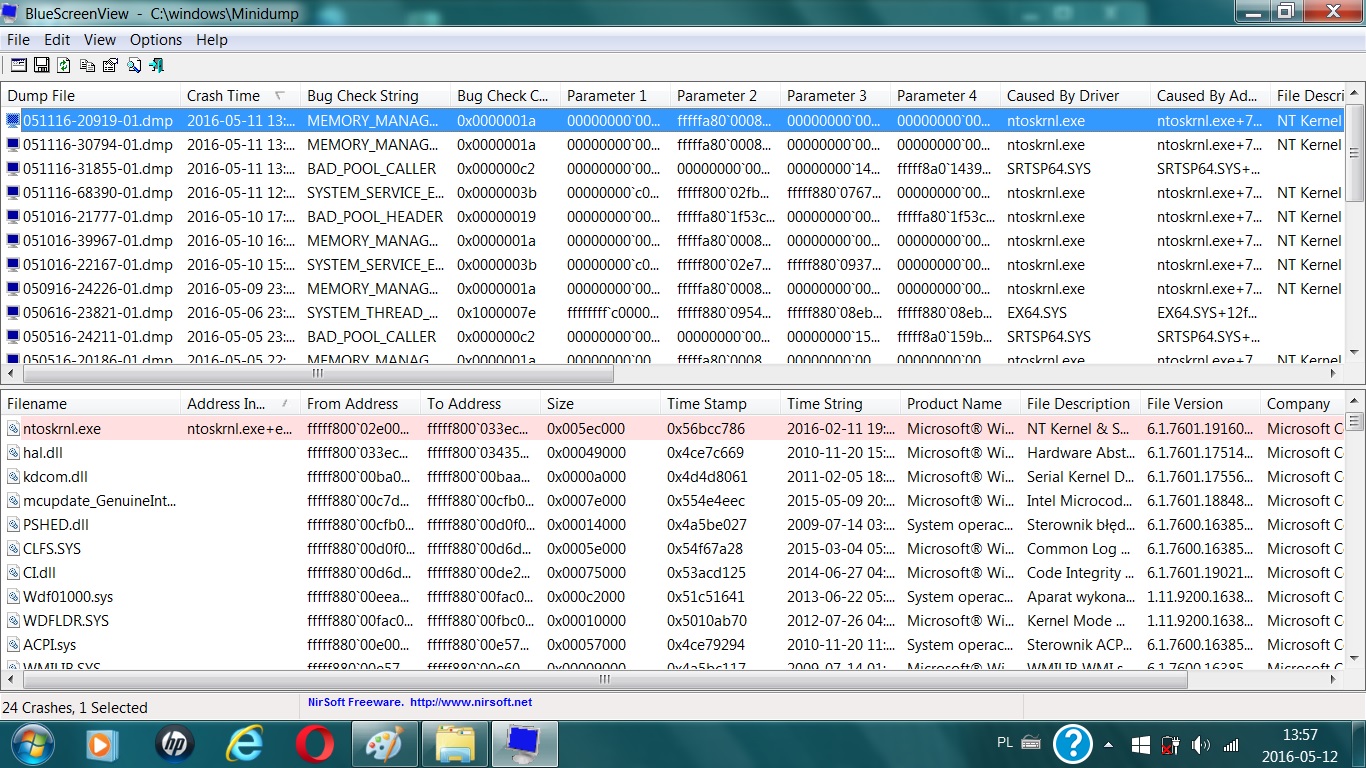
Task: Click the Save Selected Items floppy icon
Action: (x=42, y=65)
